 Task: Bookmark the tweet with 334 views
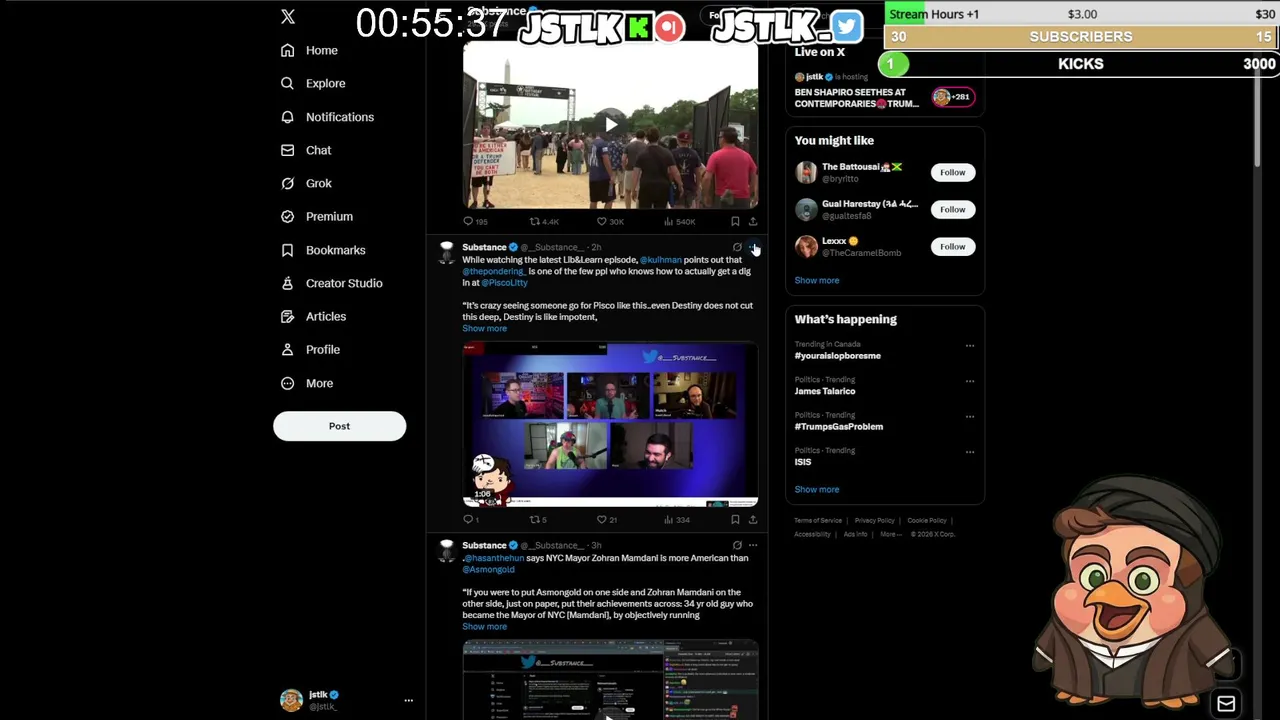coord(735,519)
